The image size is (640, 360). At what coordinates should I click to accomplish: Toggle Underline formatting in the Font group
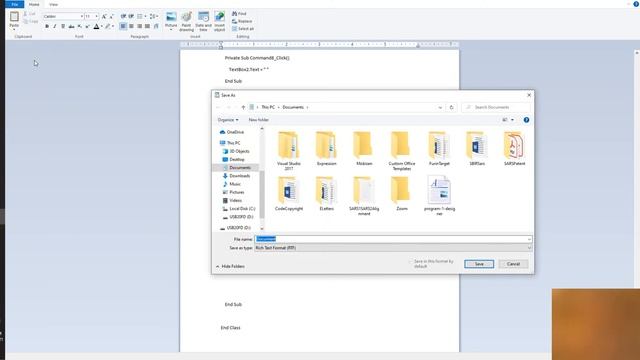63,26
